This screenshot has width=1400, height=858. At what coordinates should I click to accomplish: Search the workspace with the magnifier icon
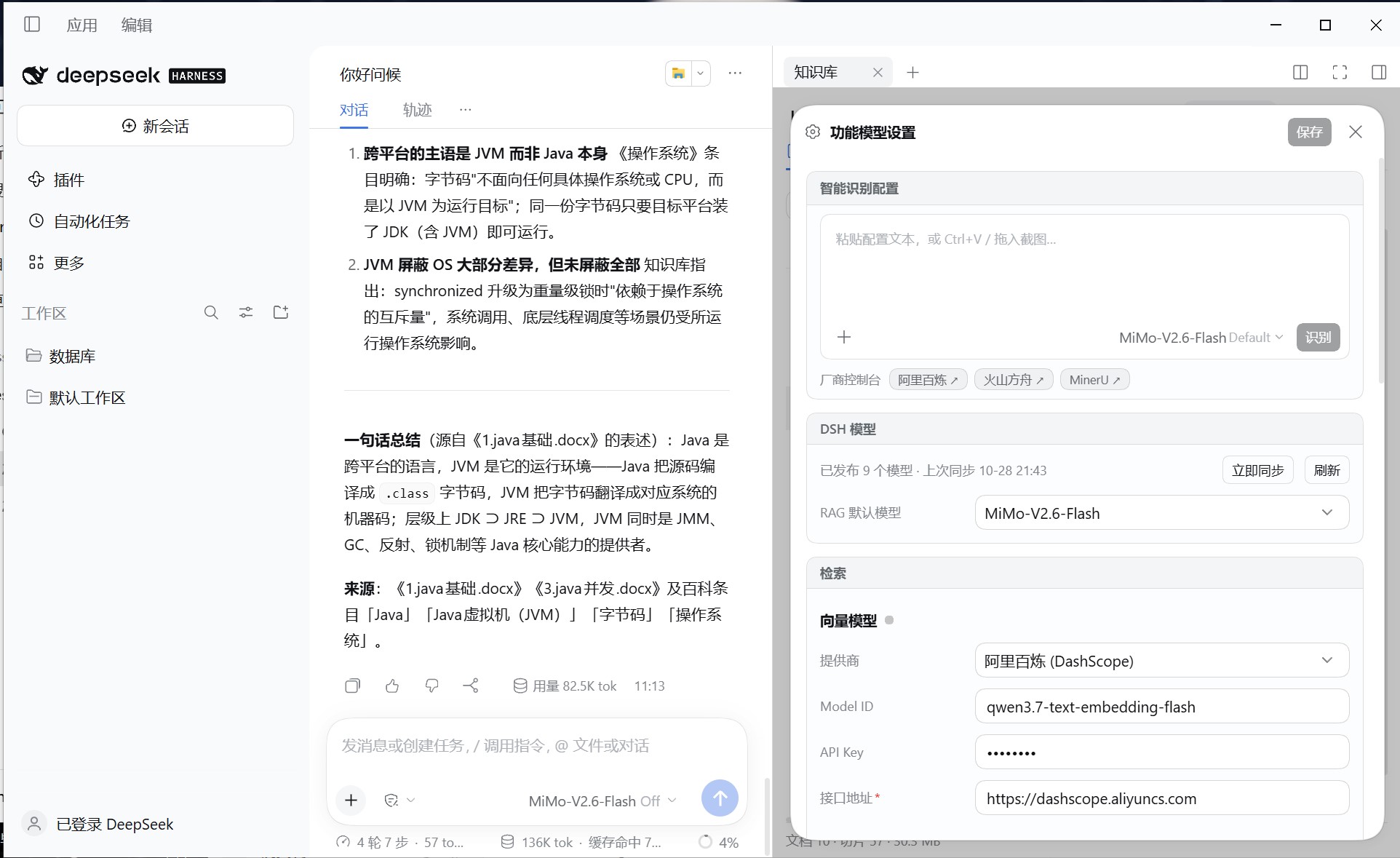(x=211, y=313)
